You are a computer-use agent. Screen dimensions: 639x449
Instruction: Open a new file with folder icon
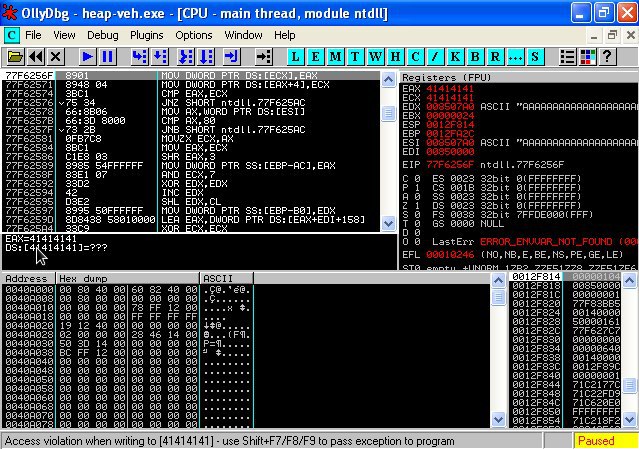[15, 57]
